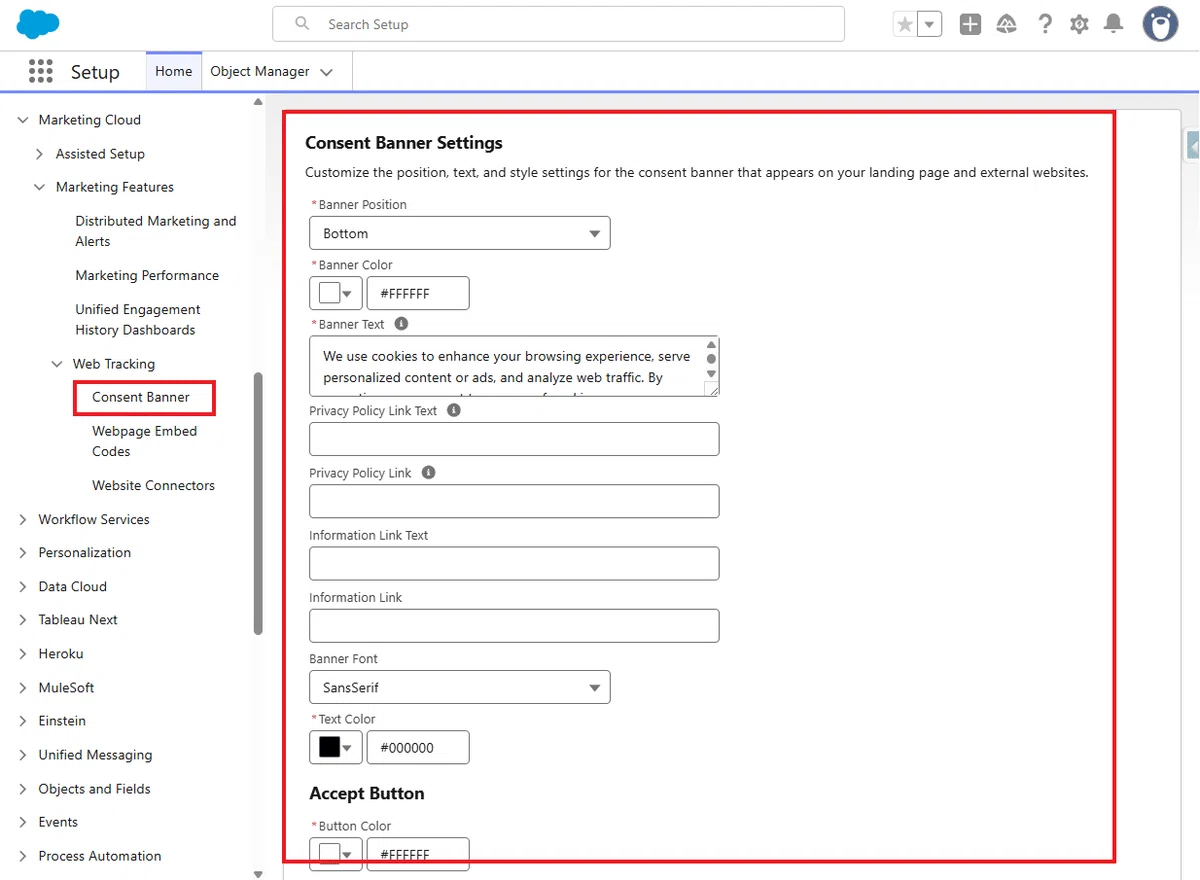Open the Banner Color swatch picker
Viewport: 1200px width, 880px height.
(x=336, y=294)
